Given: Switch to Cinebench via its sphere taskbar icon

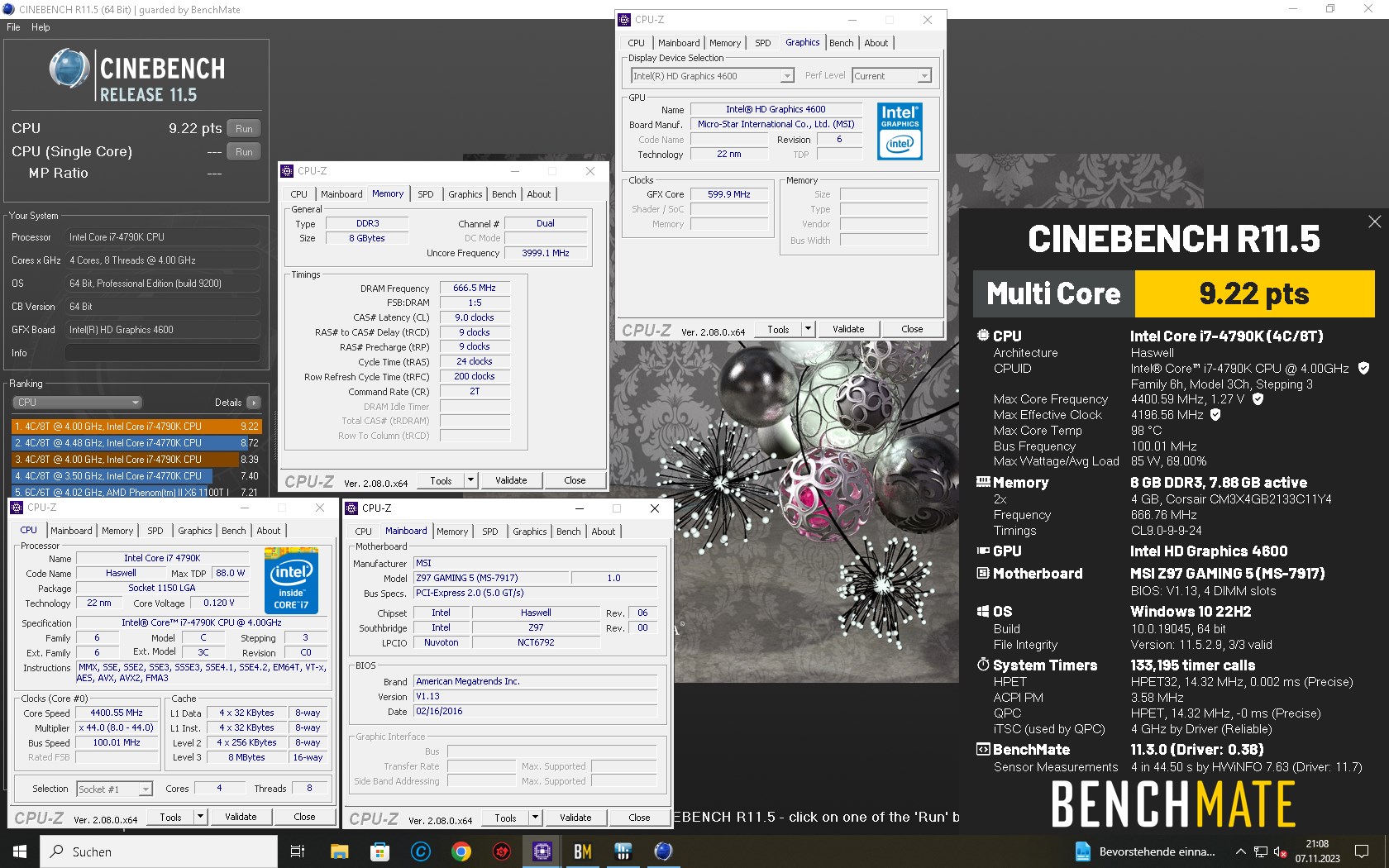Looking at the screenshot, I should [x=663, y=851].
